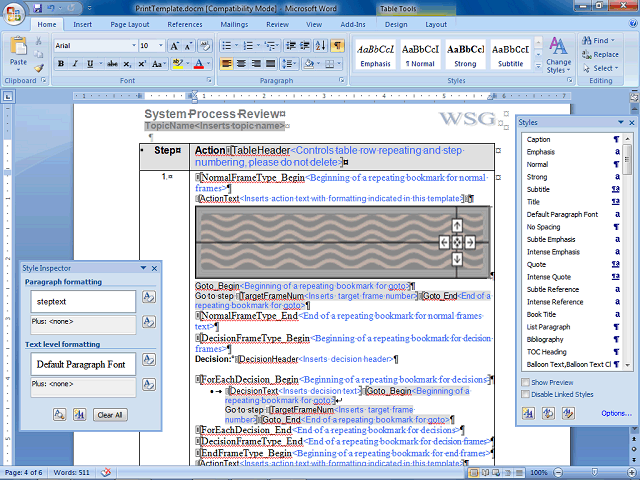
Task: Open Manage Styles from Styles pane
Action: pyautogui.click(x=568, y=413)
